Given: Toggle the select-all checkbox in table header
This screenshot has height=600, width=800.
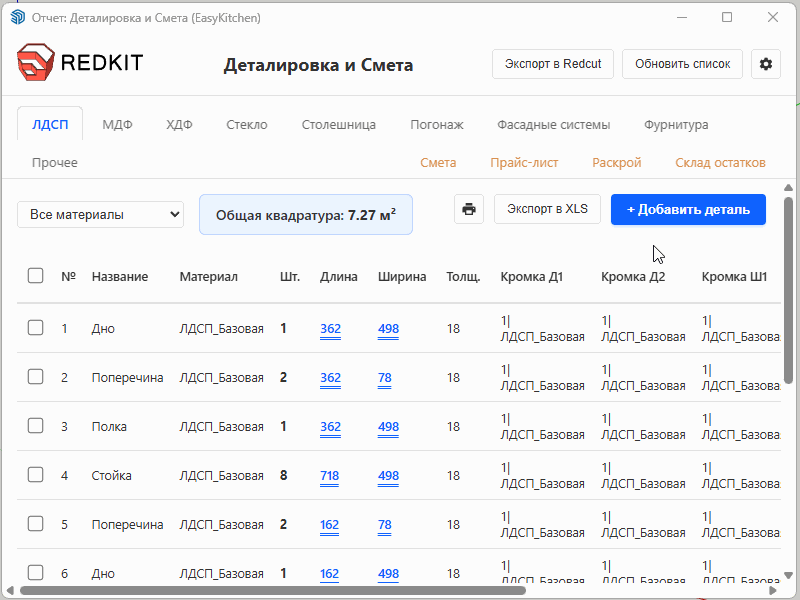Looking at the screenshot, I should tap(35, 276).
